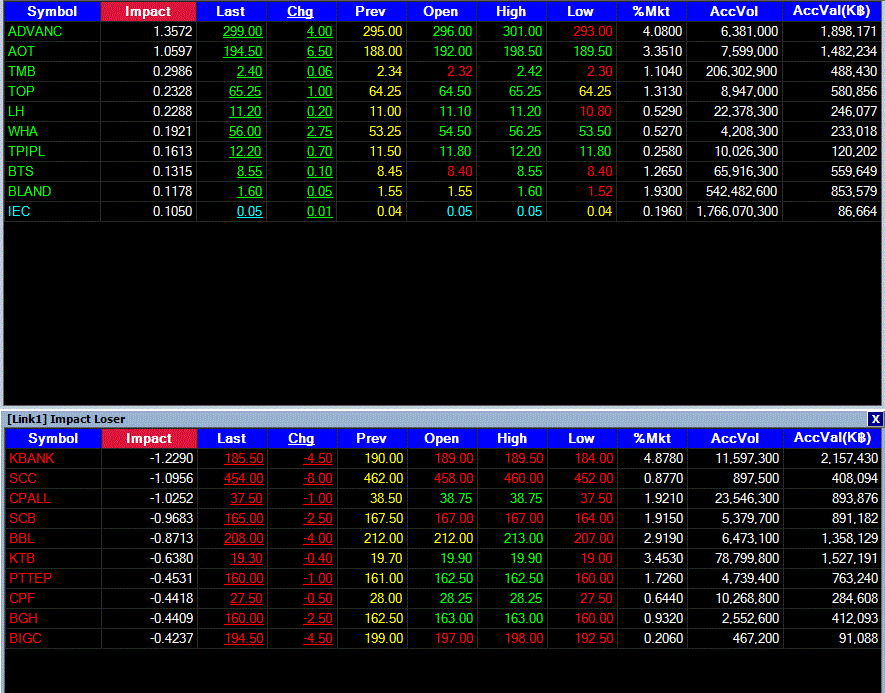Click TMB last price 2.40
The image size is (885, 693).
tap(249, 72)
